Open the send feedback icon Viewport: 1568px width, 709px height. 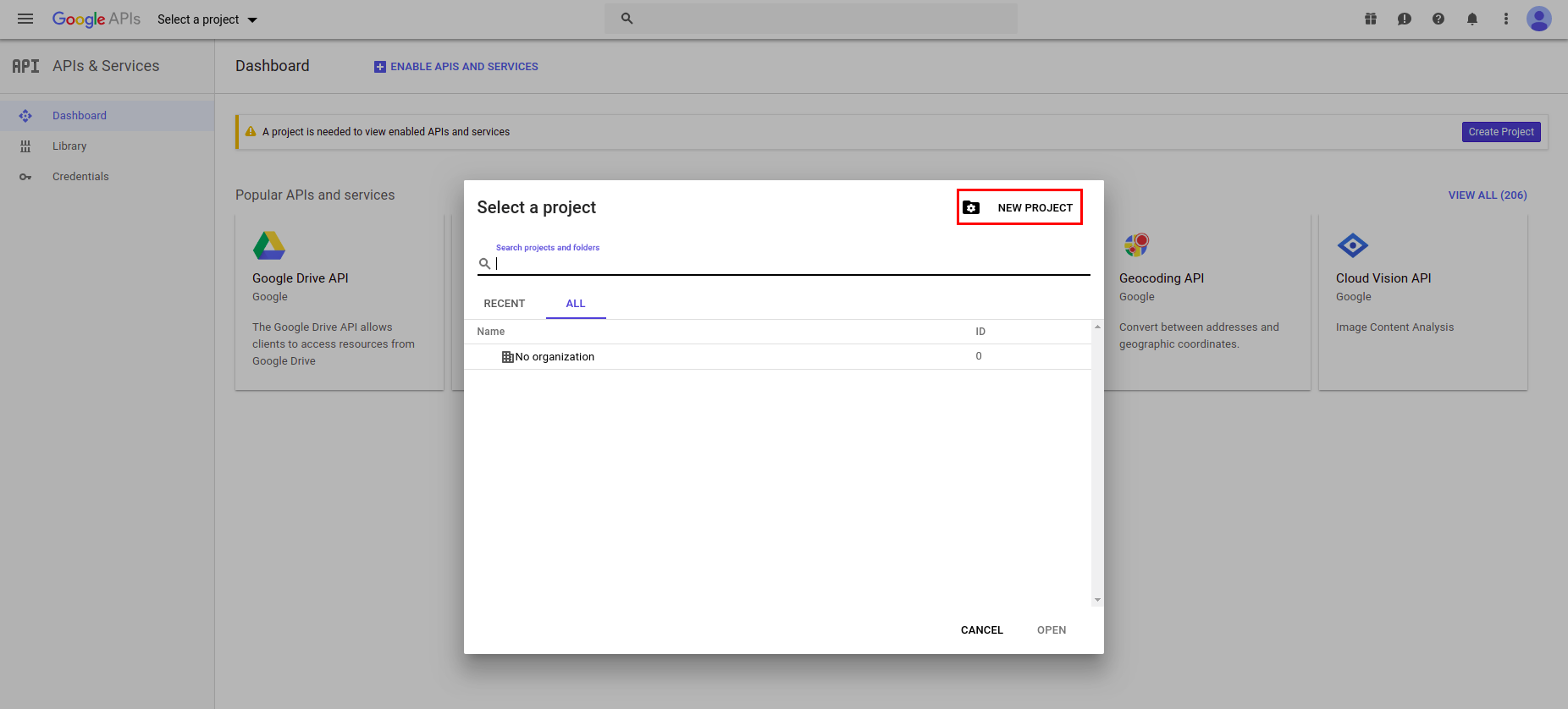tap(1405, 19)
